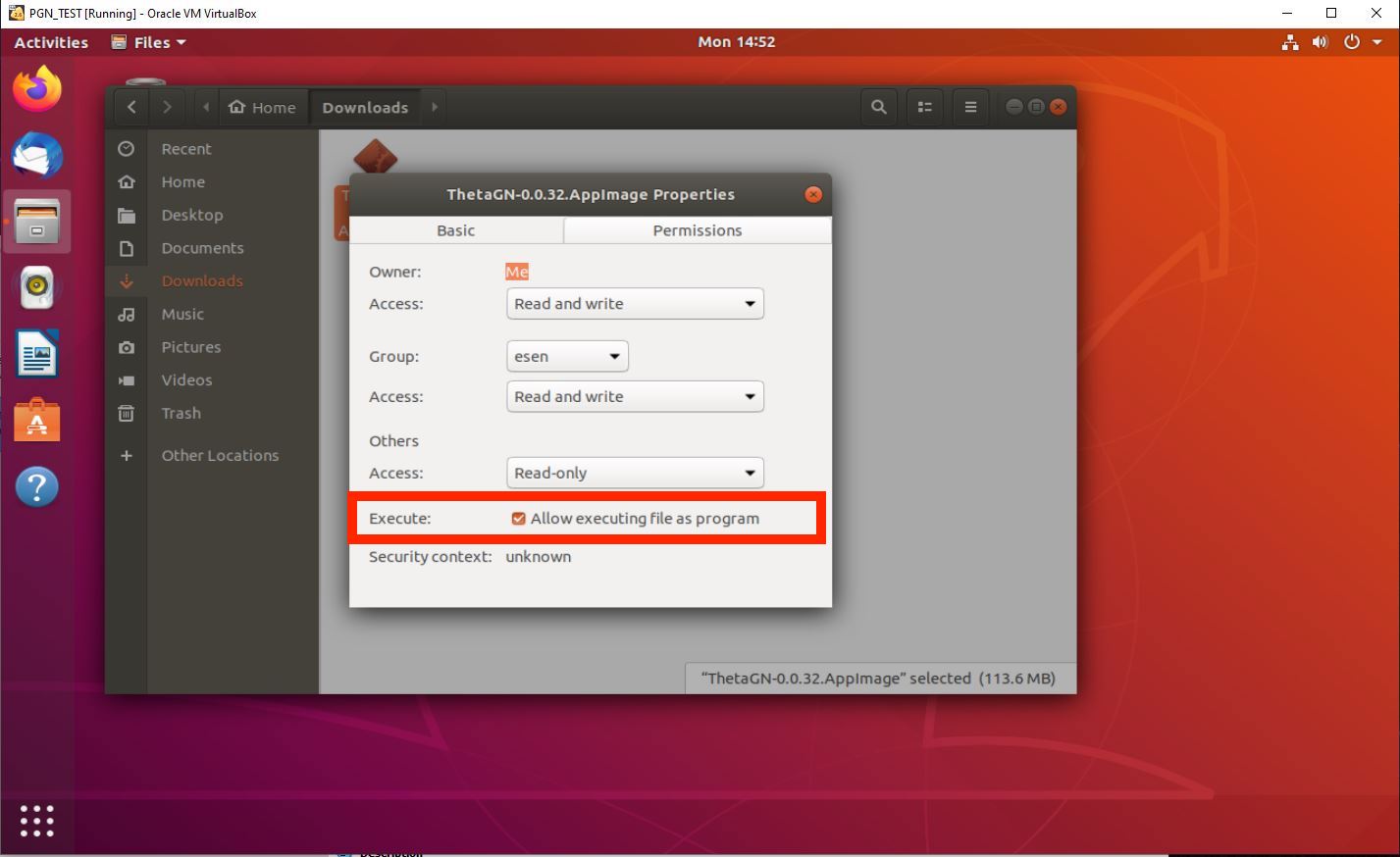Go forward in Files window
Screen dimensions: 1400x857
pyautogui.click(x=167, y=107)
